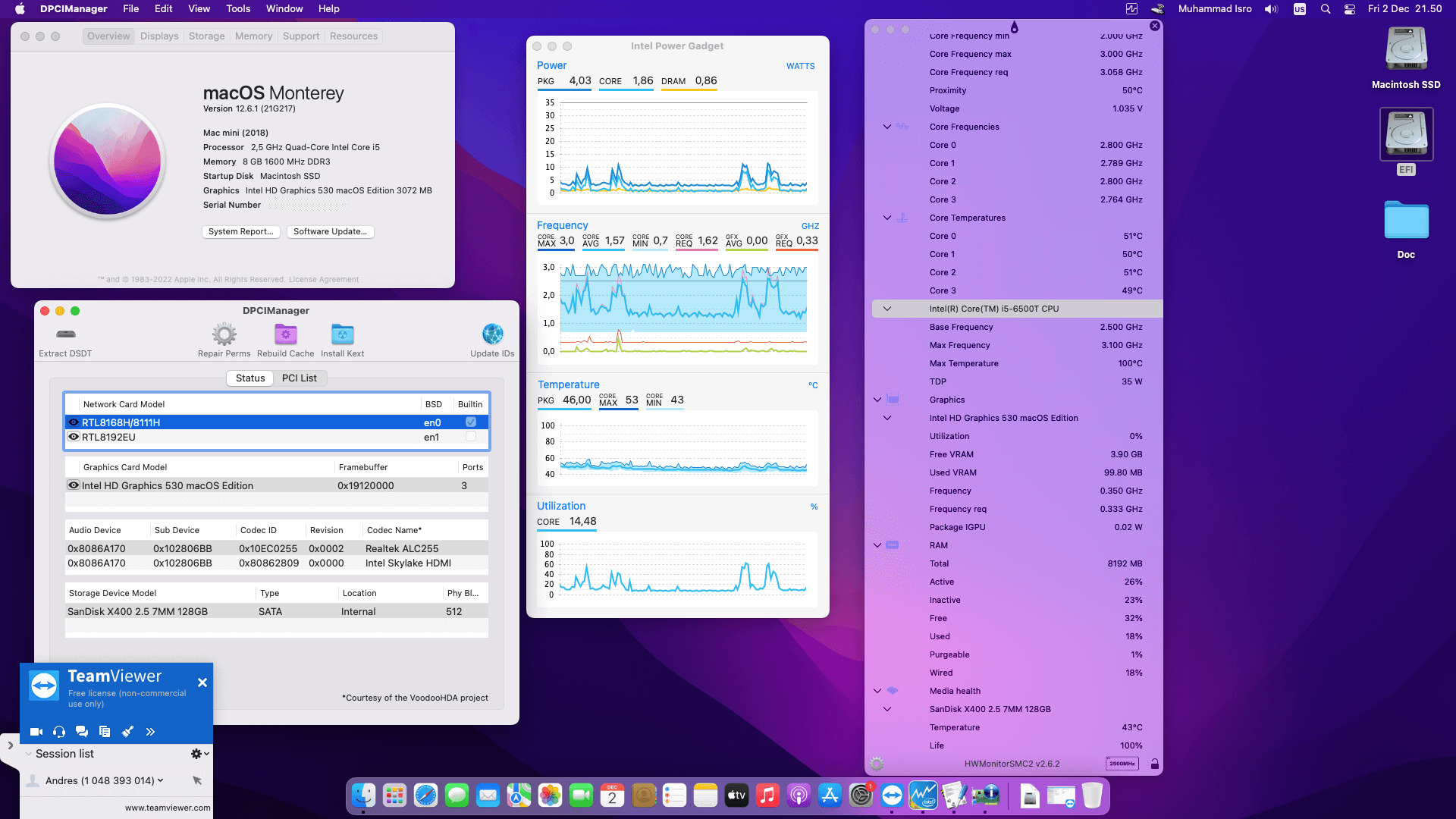Click the System Report... button
This screenshot has height=819, width=1456.
pyautogui.click(x=241, y=232)
